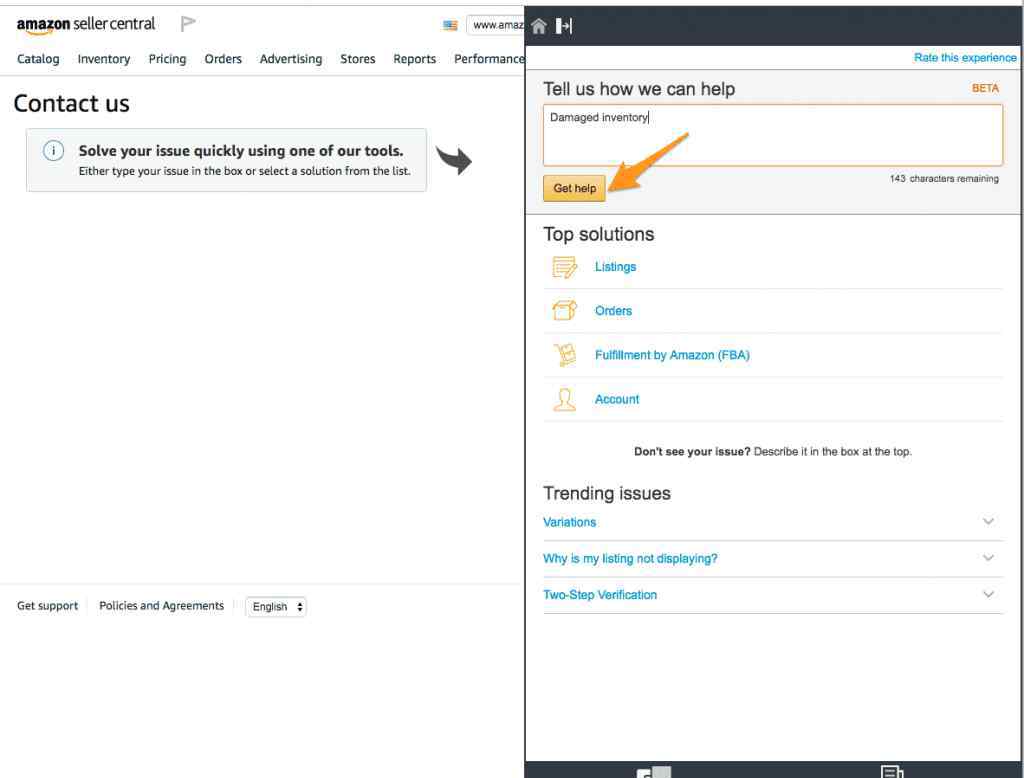Open the Account solution link
The height and width of the screenshot is (778, 1024).
click(617, 399)
